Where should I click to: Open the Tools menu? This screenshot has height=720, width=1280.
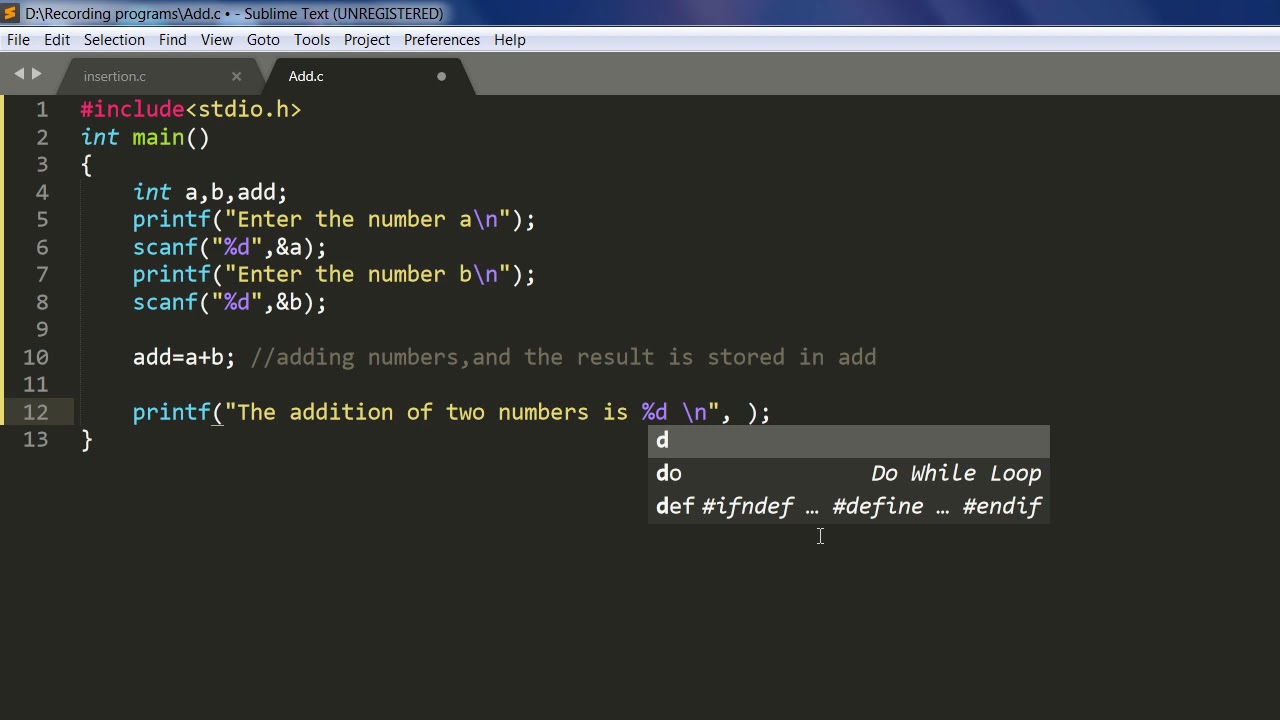[311, 40]
